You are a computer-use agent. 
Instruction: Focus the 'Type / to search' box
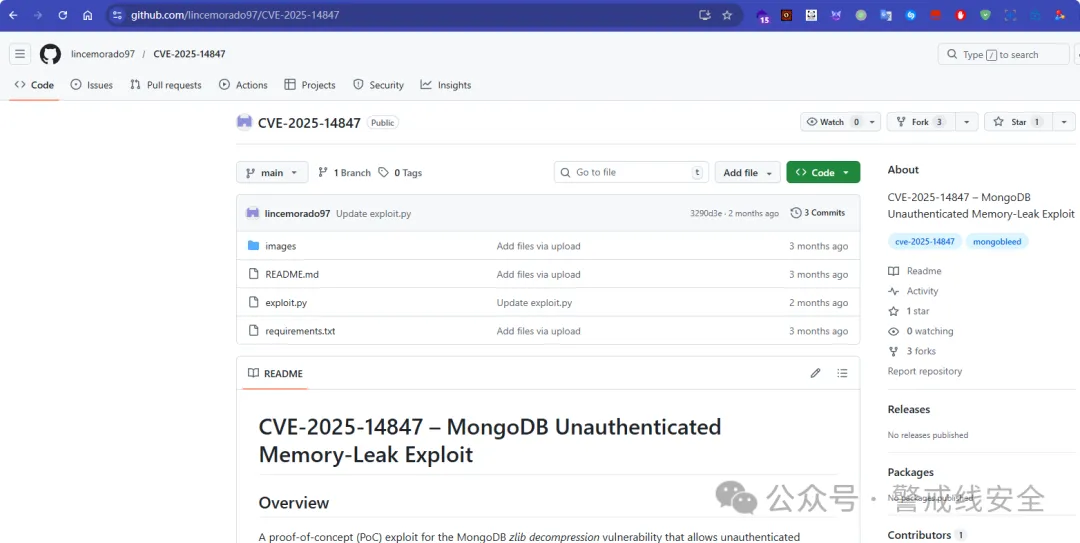[x=1004, y=54]
